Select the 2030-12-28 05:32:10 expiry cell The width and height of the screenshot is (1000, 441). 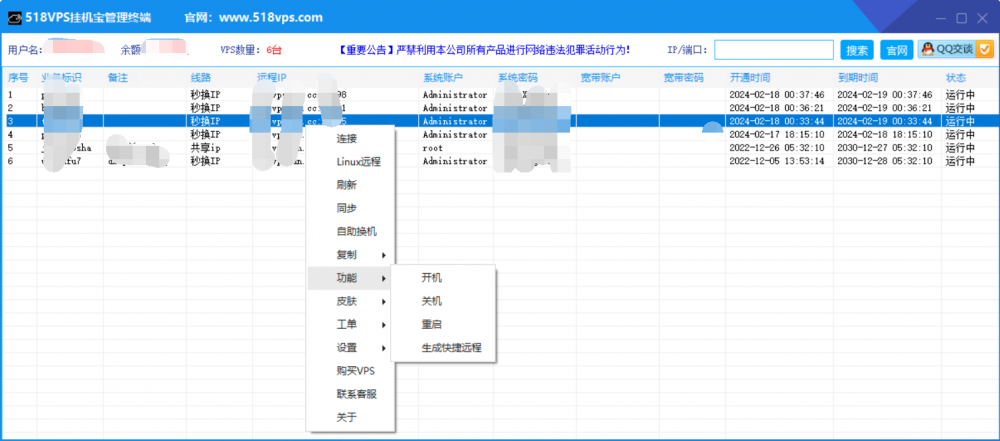(885, 161)
